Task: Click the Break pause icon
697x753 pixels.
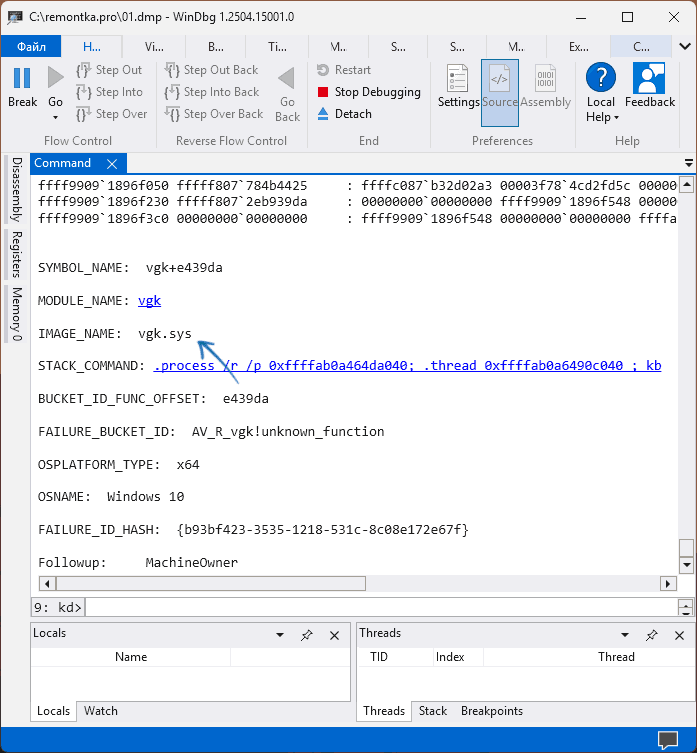Action: point(22,78)
